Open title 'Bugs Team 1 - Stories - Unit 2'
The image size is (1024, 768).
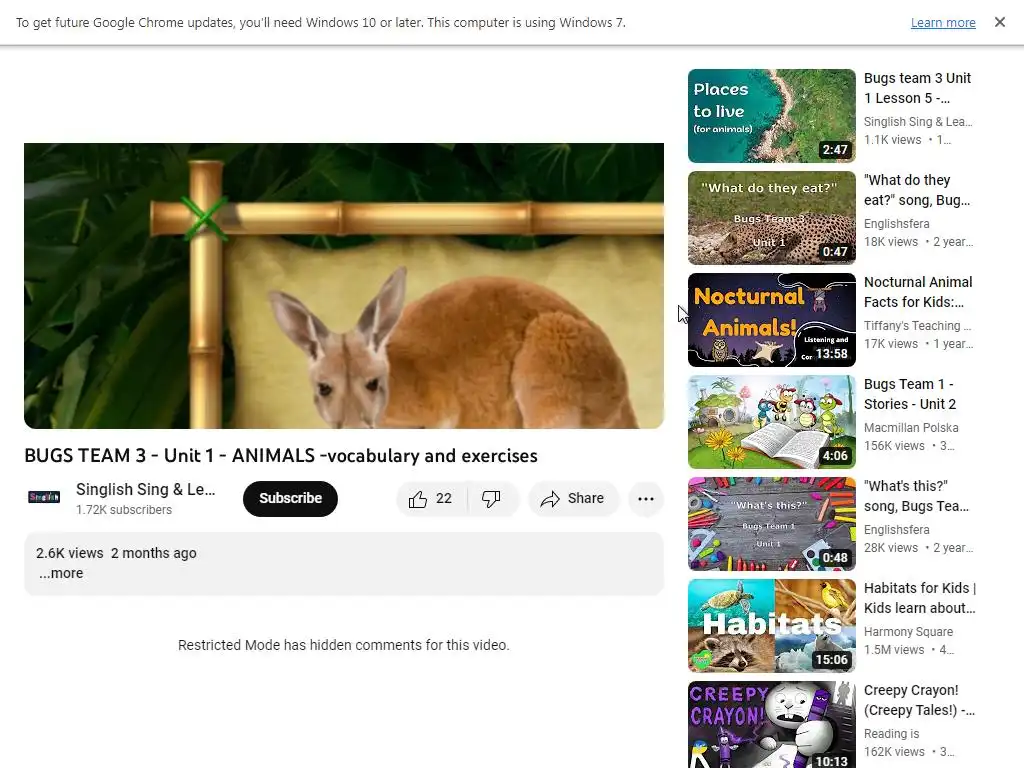(910, 394)
